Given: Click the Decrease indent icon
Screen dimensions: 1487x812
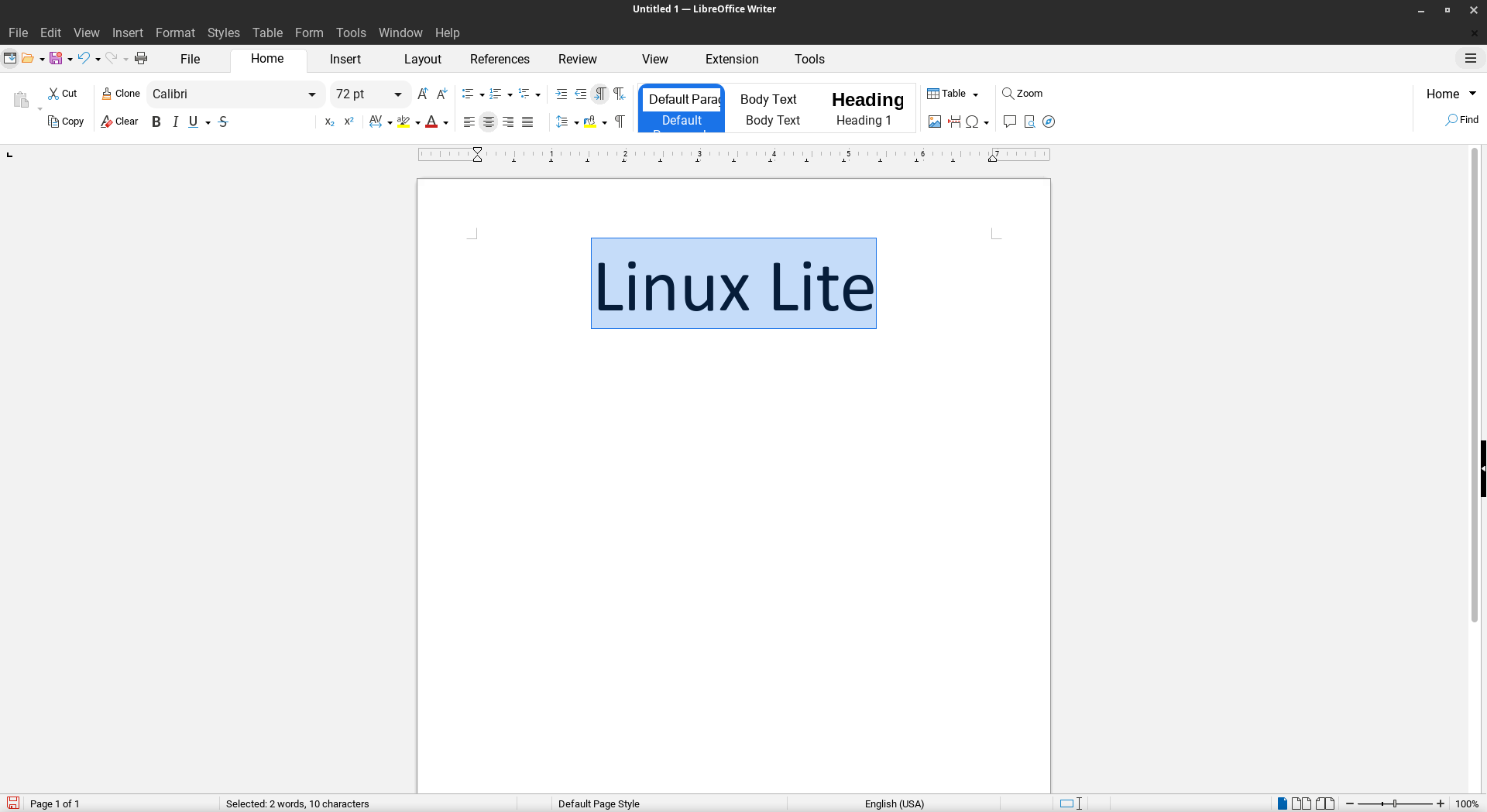Looking at the screenshot, I should pyautogui.click(x=580, y=94).
